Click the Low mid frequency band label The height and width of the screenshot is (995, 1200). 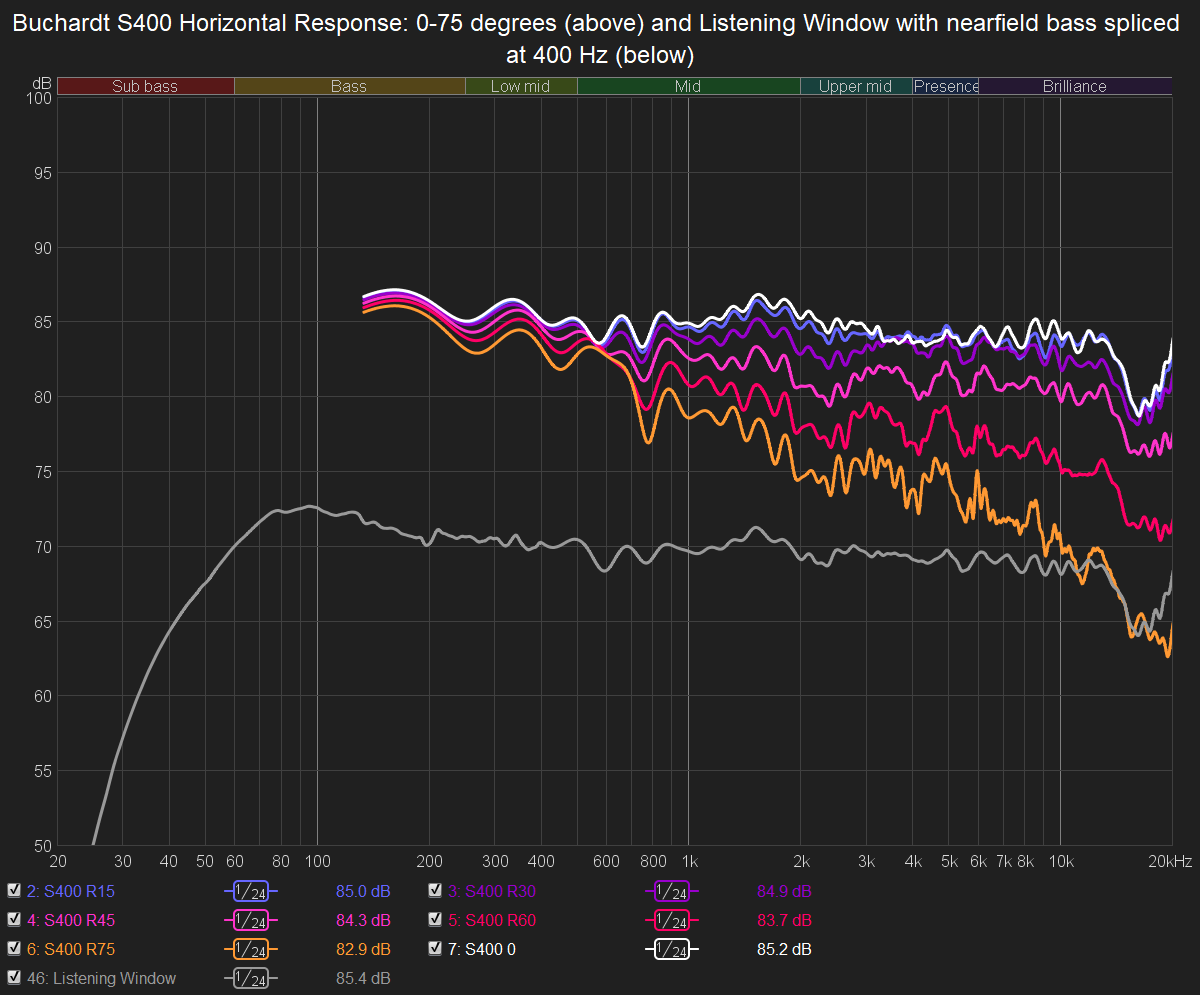(521, 87)
